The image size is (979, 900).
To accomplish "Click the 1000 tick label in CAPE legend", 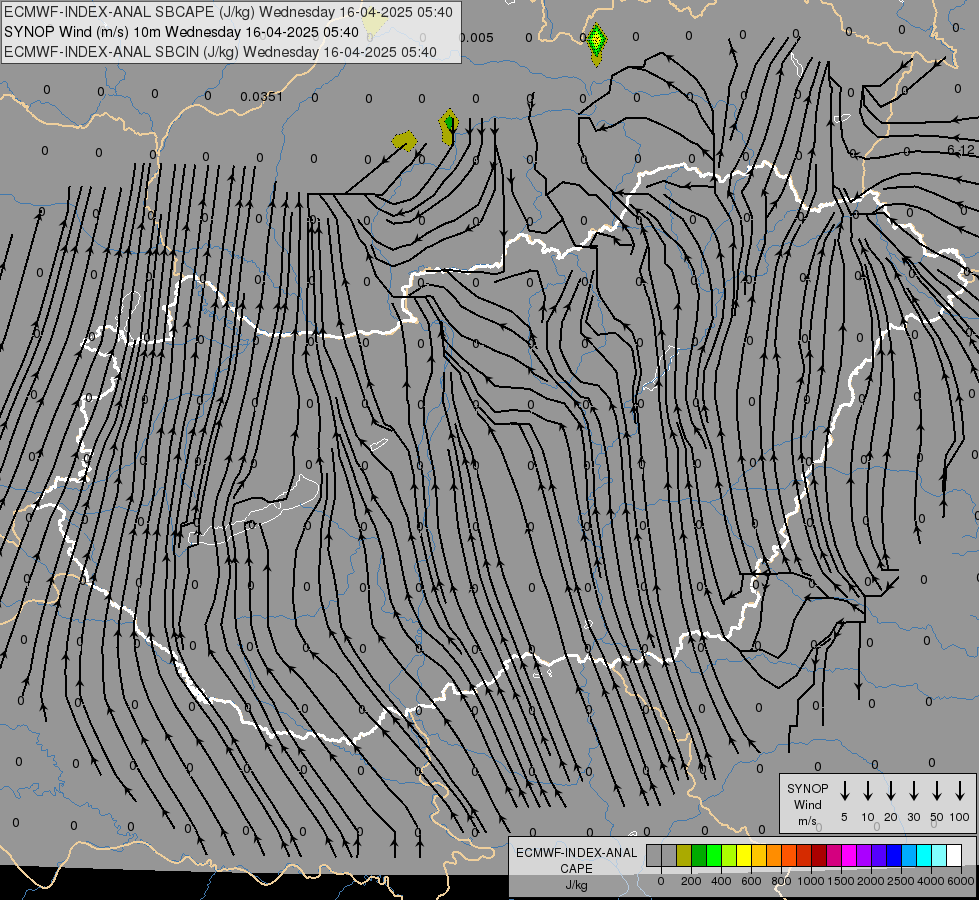I will point(811,881).
